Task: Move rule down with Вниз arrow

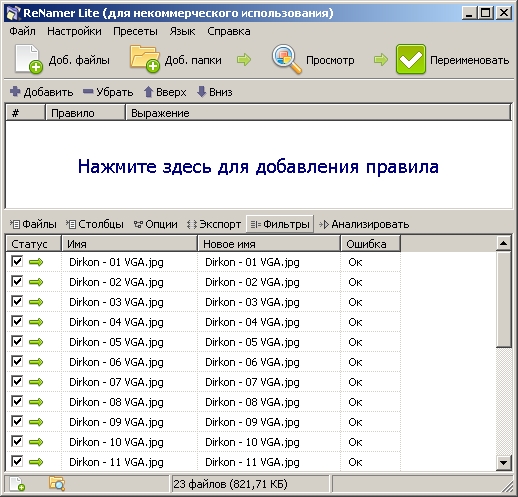Action: coord(201,92)
